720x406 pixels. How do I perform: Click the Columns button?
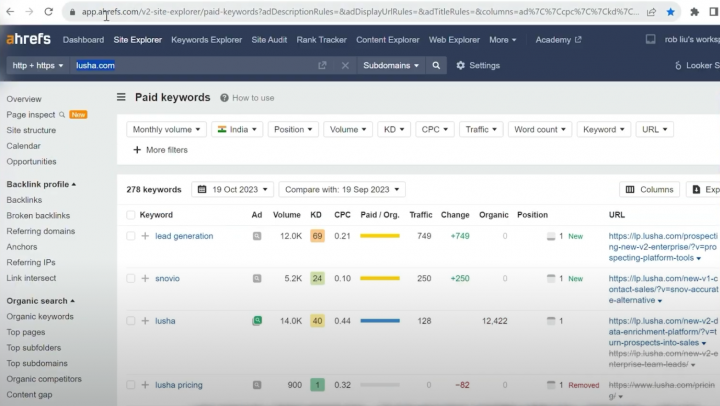649,189
